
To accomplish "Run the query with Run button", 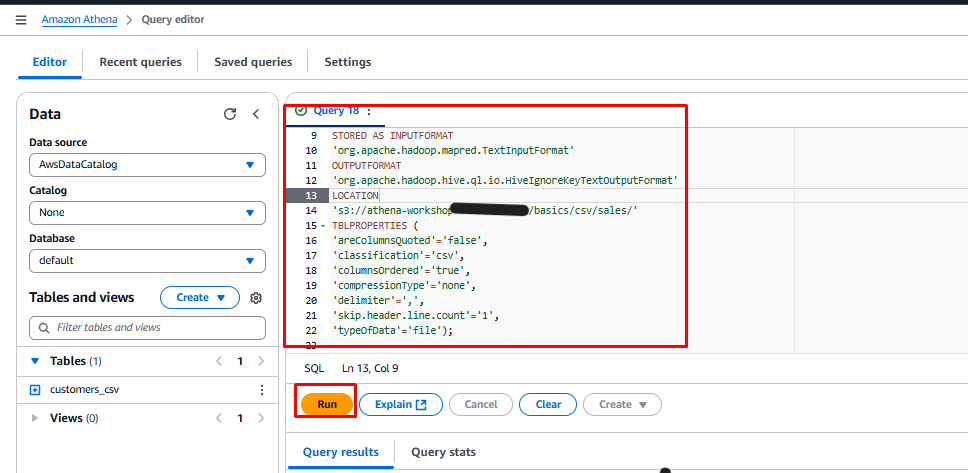I will pyautogui.click(x=327, y=404).
